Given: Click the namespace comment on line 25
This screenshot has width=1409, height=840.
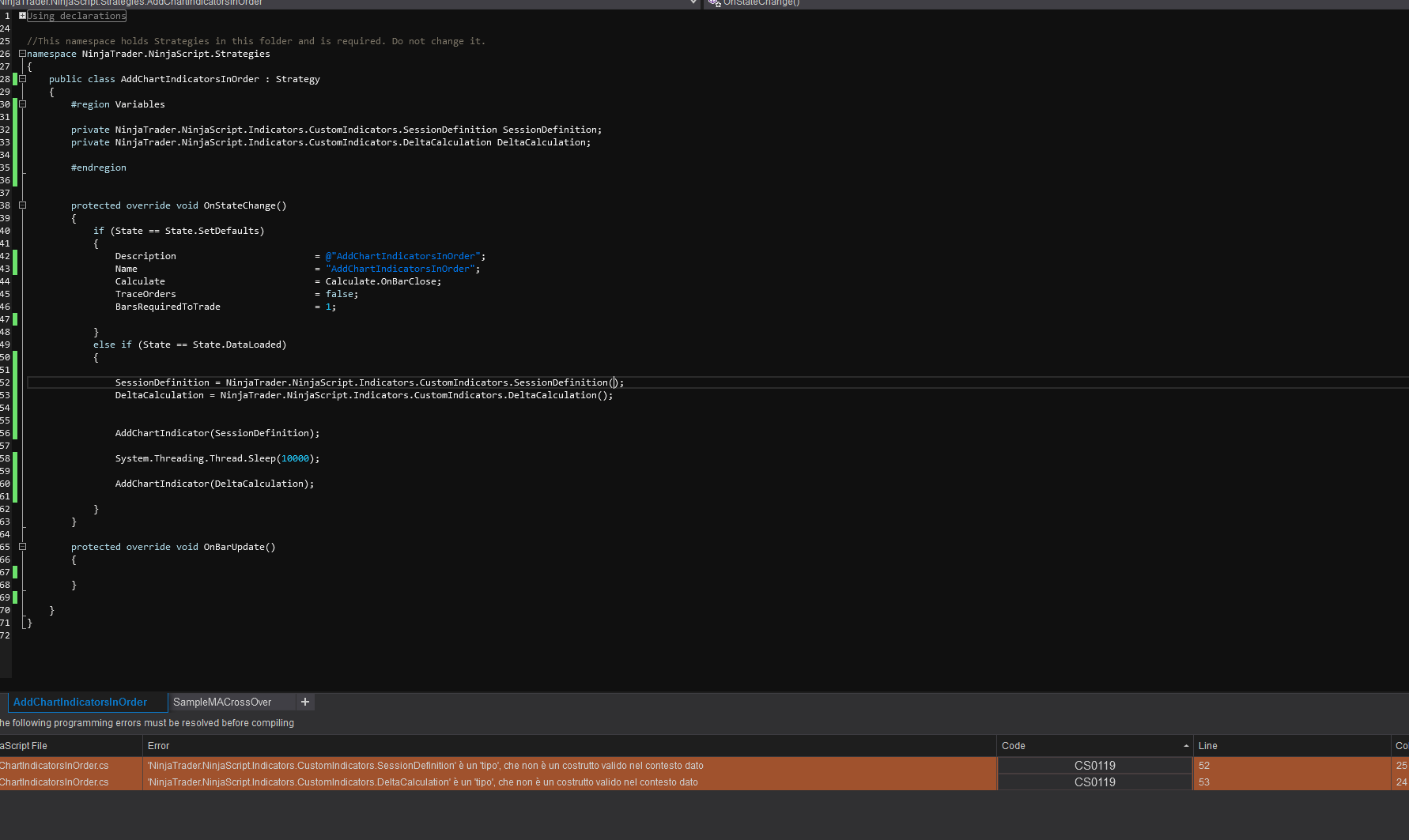Looking at the screenshot, I should (256, 41).
